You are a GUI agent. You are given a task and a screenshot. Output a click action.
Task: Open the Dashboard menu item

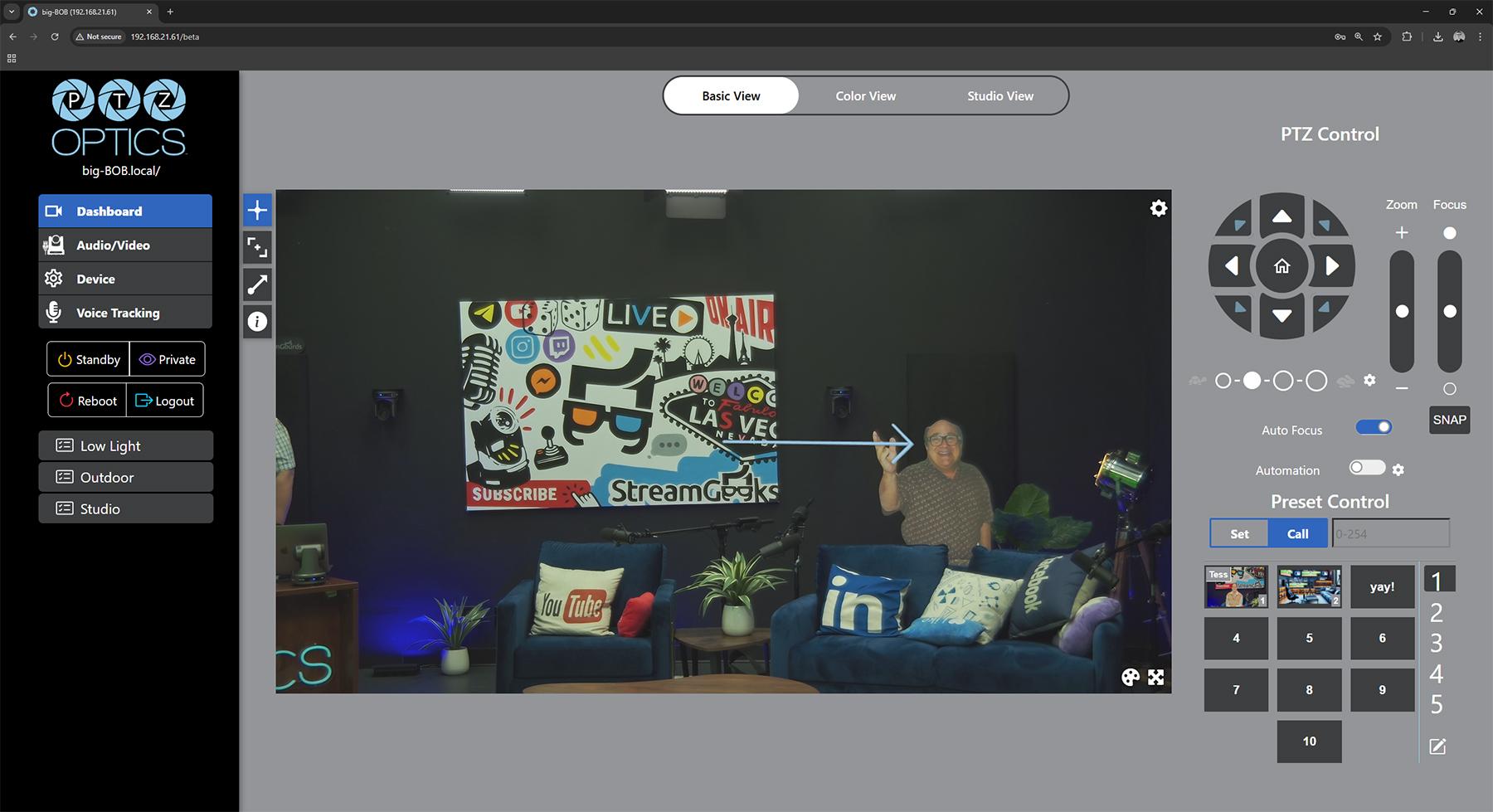click(x=125, y=211)
